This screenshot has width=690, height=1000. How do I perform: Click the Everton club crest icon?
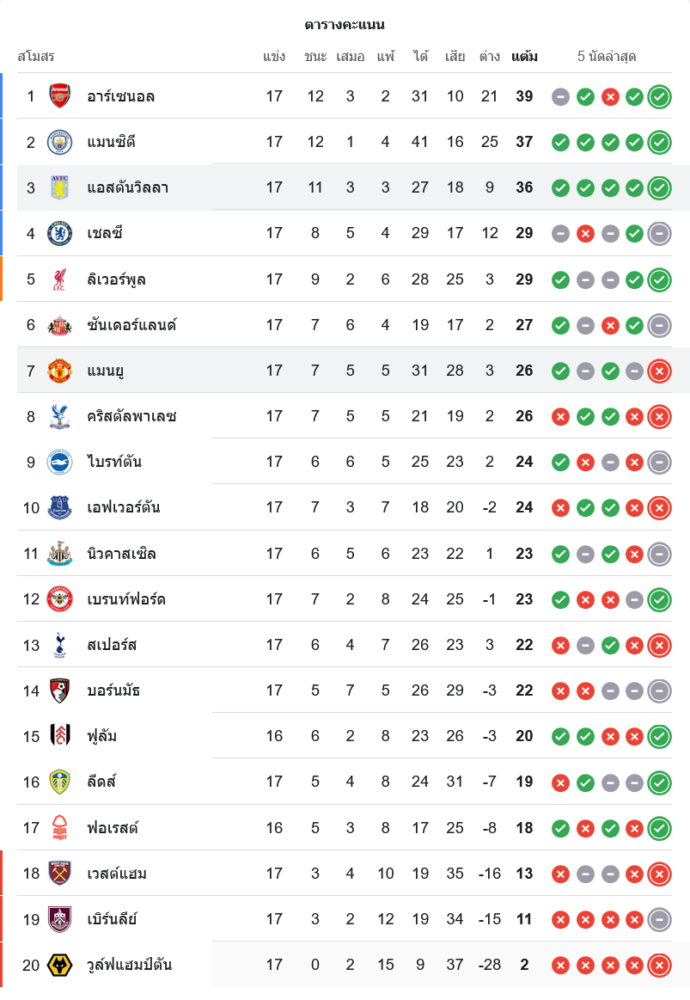[60, 508]
